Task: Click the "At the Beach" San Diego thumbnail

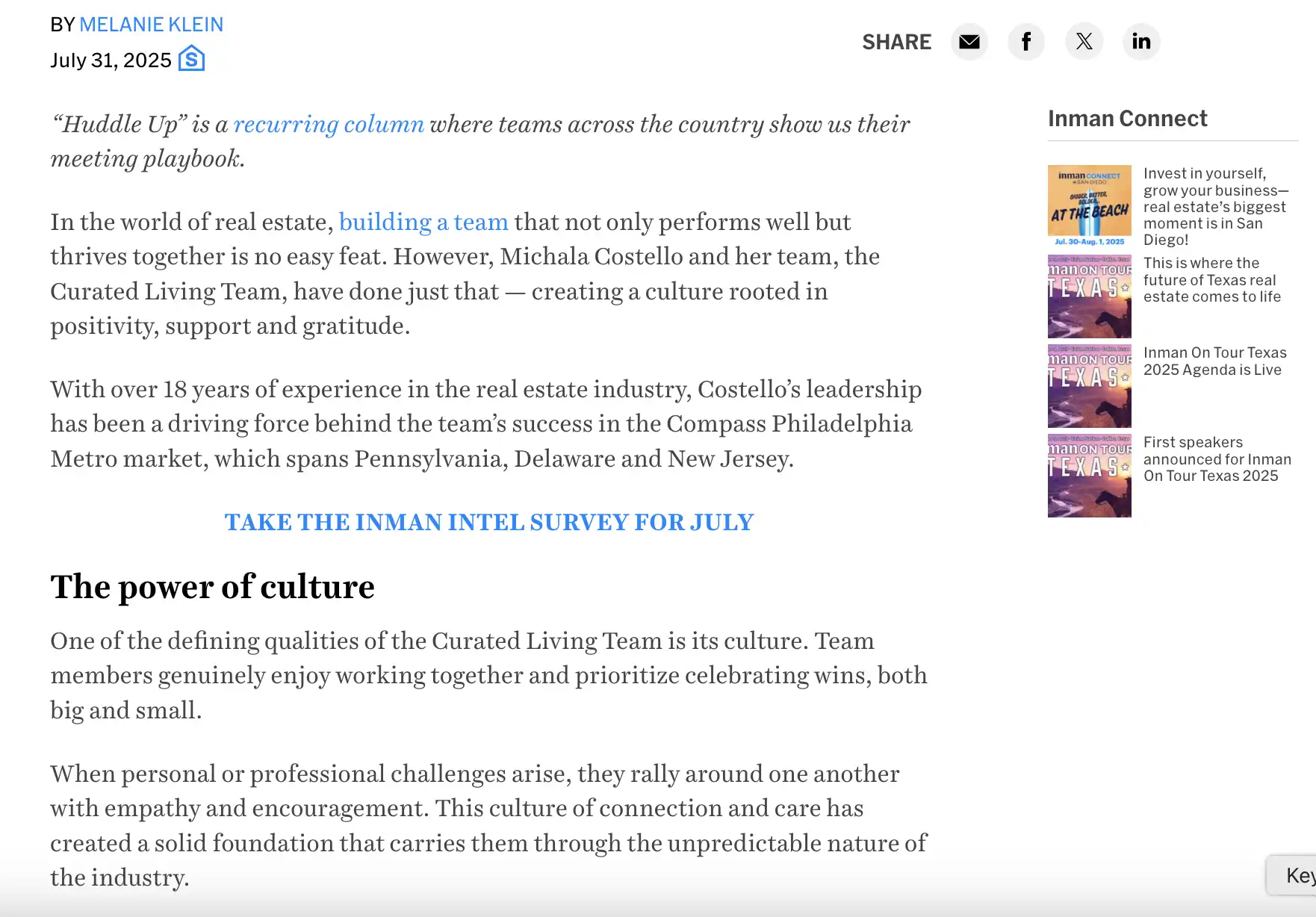Action: (x=1089, y=206)
